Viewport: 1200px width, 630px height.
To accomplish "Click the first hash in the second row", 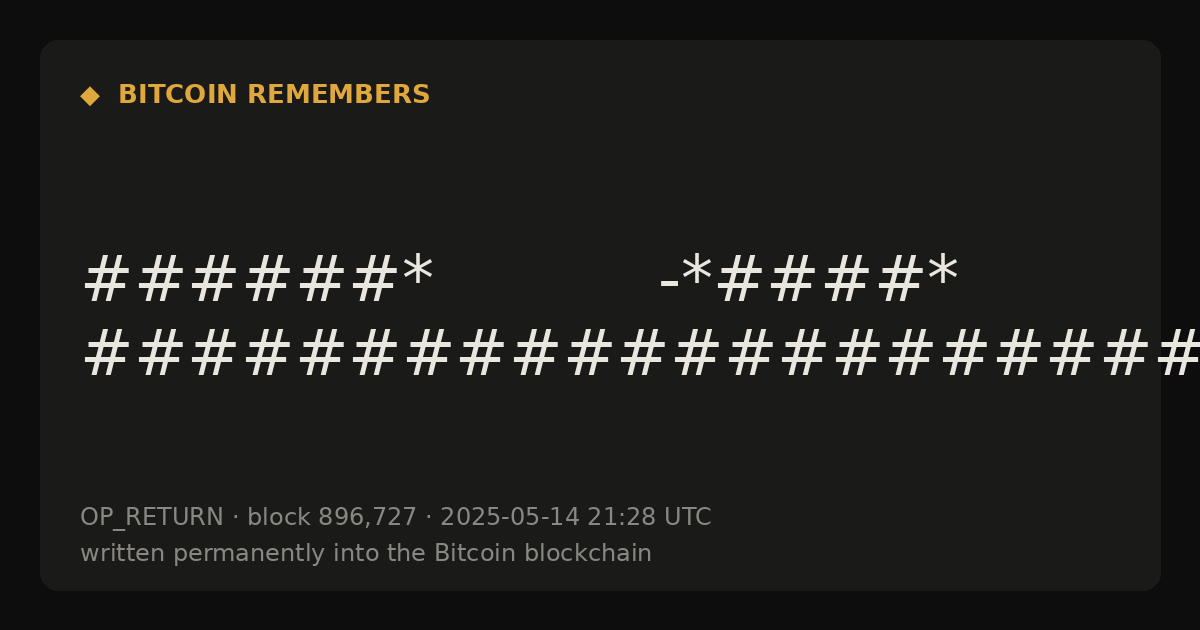I will click(x=107, y=354).
